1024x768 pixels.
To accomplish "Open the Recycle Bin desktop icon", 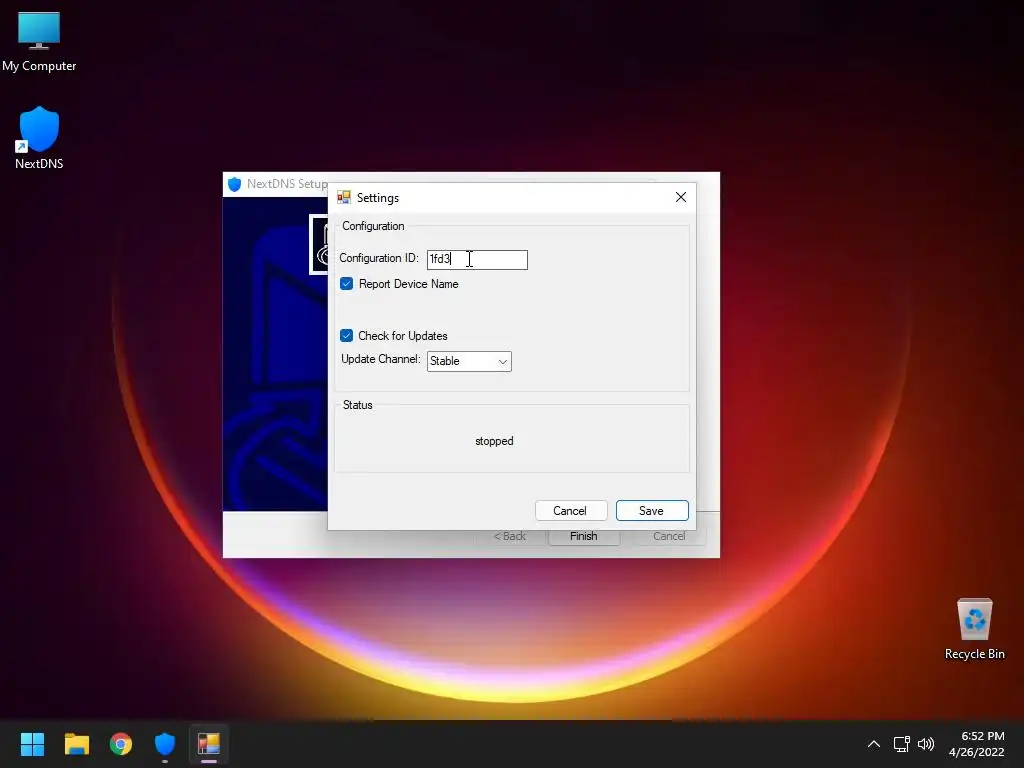I will [974, 628].
